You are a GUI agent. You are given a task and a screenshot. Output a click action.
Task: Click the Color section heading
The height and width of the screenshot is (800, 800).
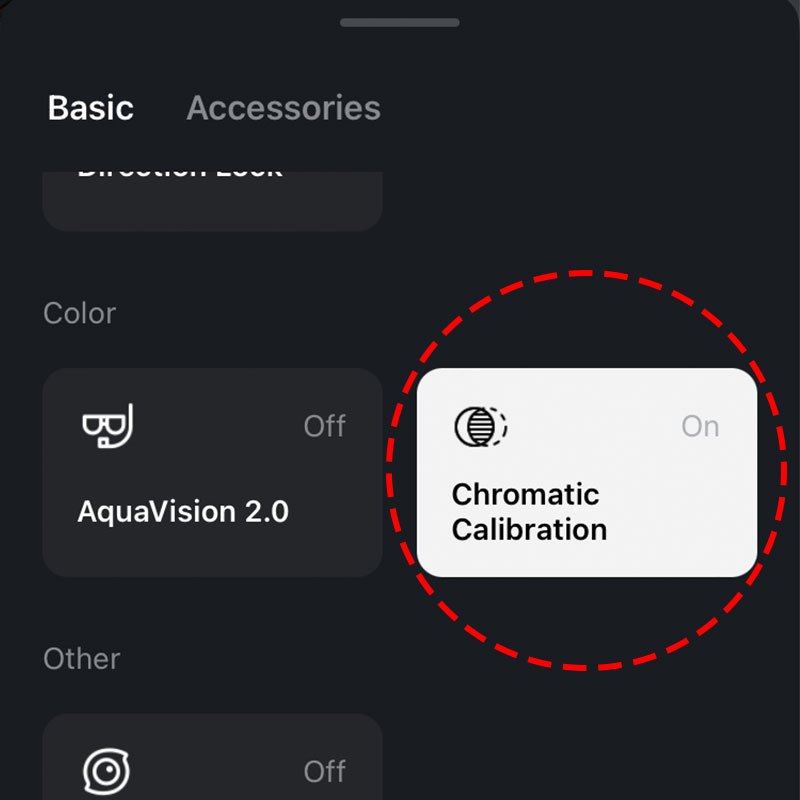(x=79, y=313)
